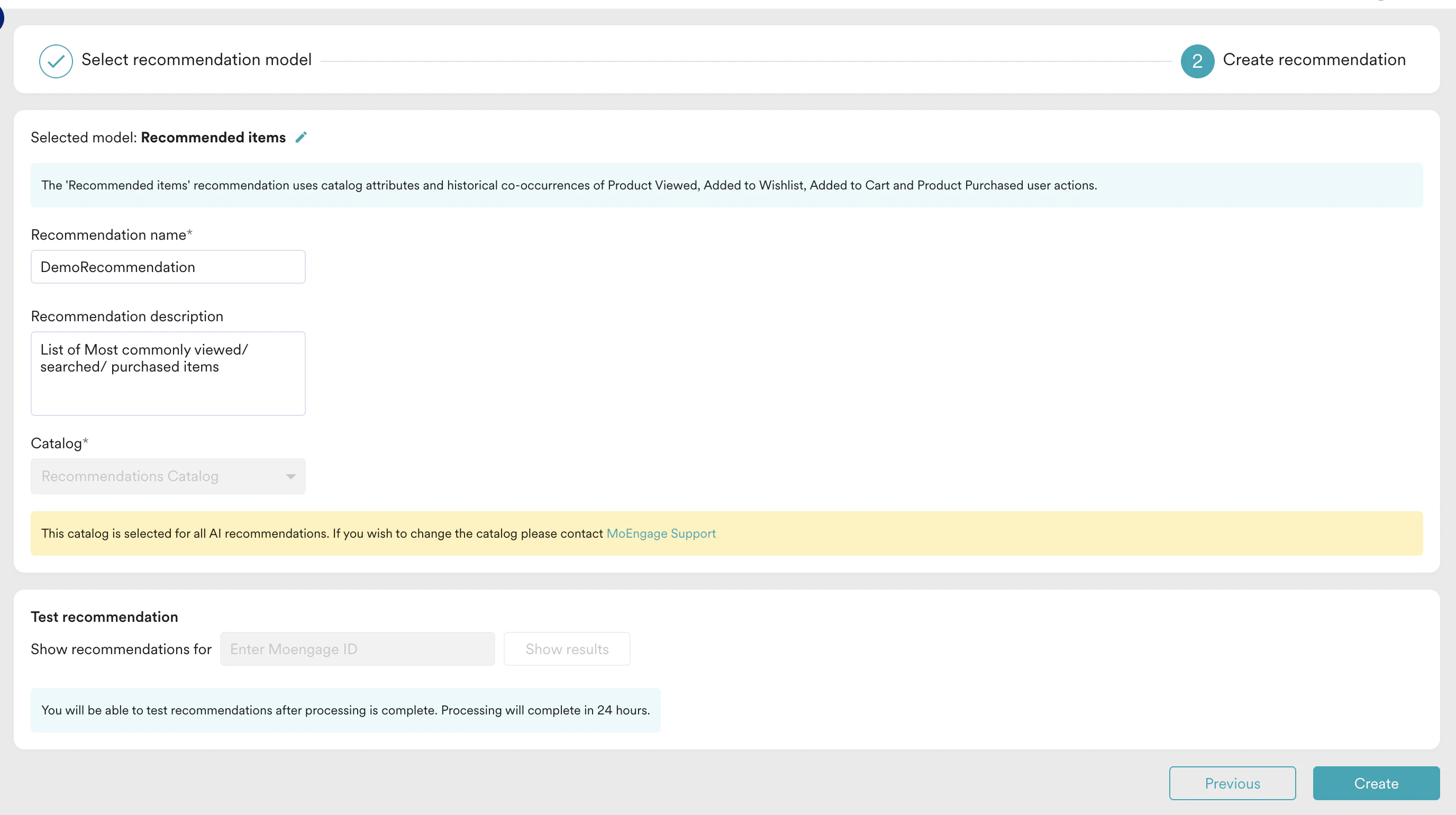Open the Recommendations Catalog dropdown

click(167, 476)
